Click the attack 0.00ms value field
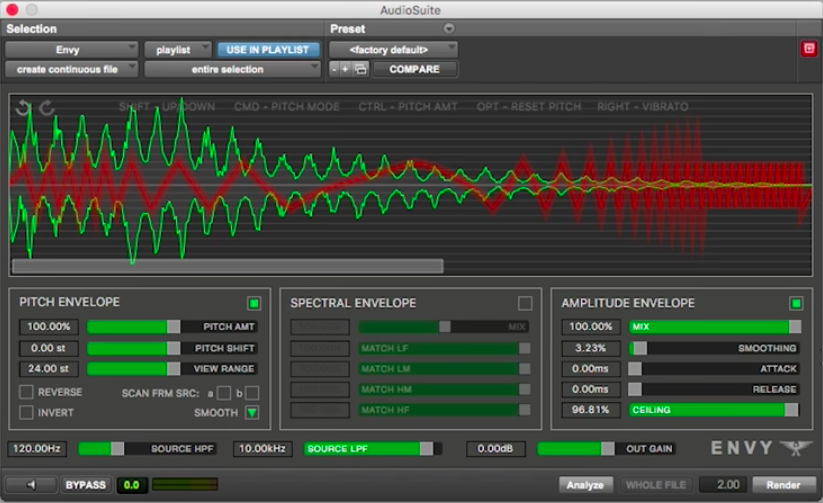823x503 pixels. click(591, 369)
